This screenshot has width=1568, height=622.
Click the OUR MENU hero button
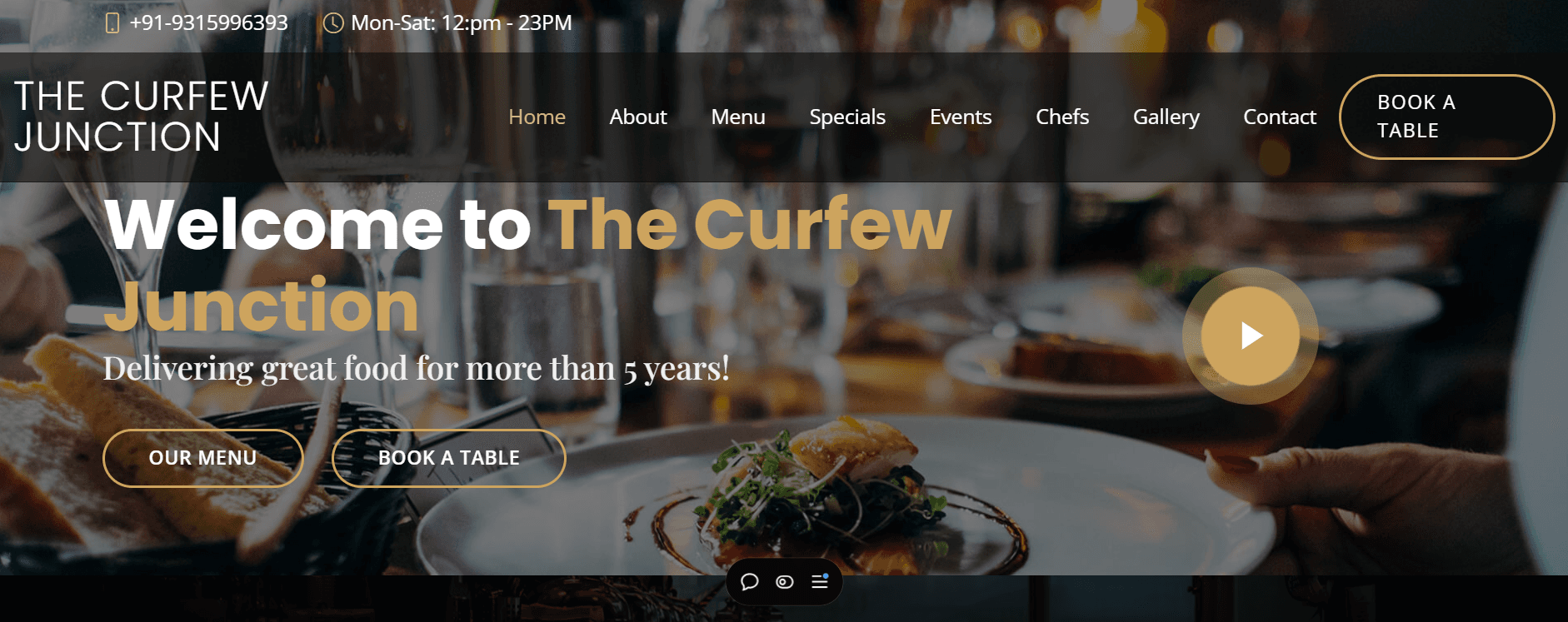tap(203, 458)
